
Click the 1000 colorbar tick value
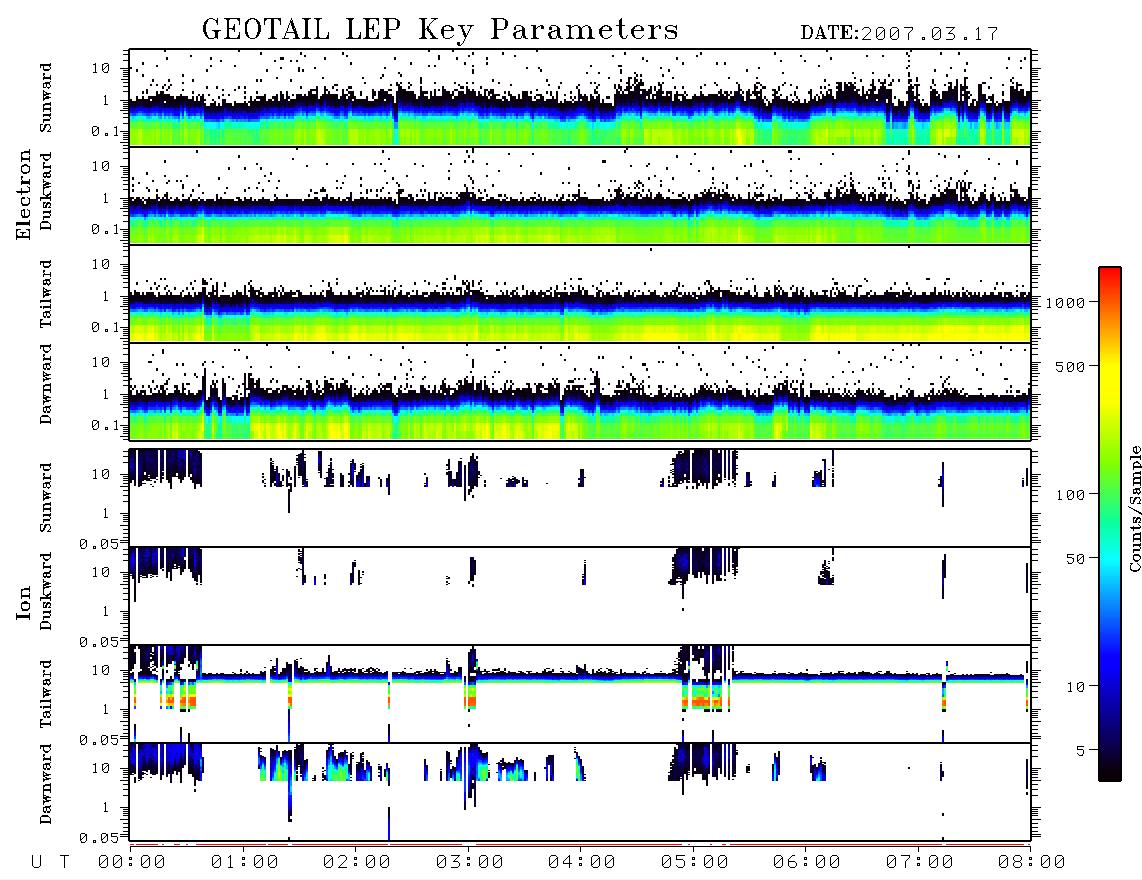(x=1065, y=303)
